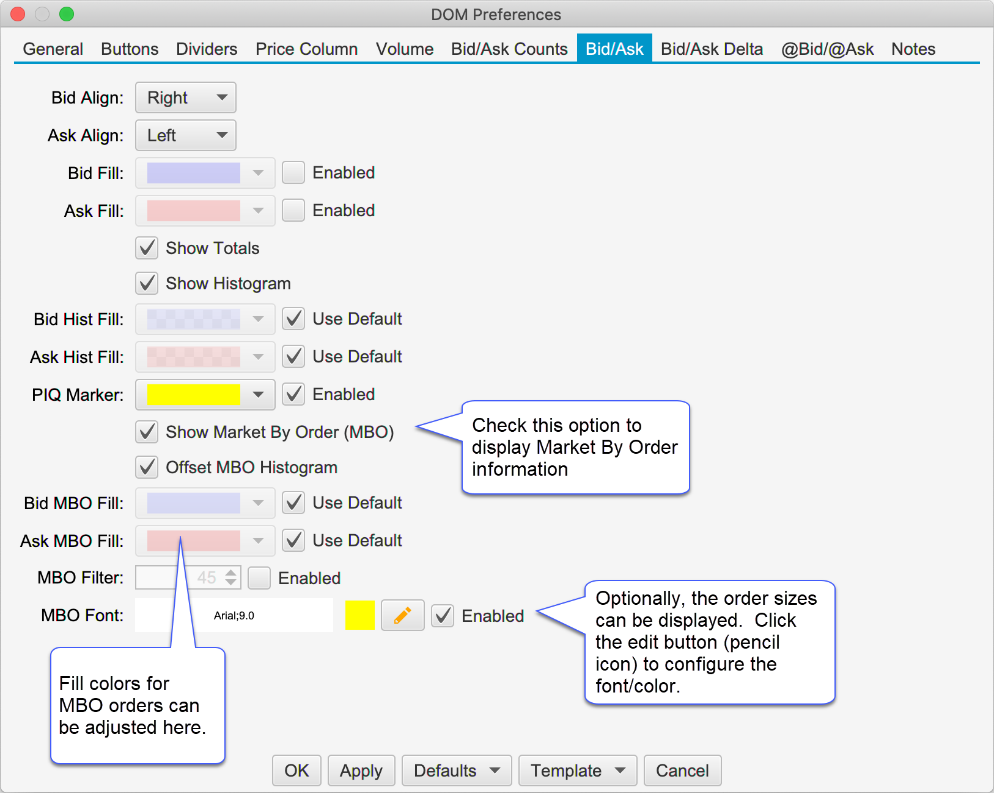Open the Bid Align dropdown
Viewport: 994px width, 793px height.
pyautogui.click(x=185, y=98)
